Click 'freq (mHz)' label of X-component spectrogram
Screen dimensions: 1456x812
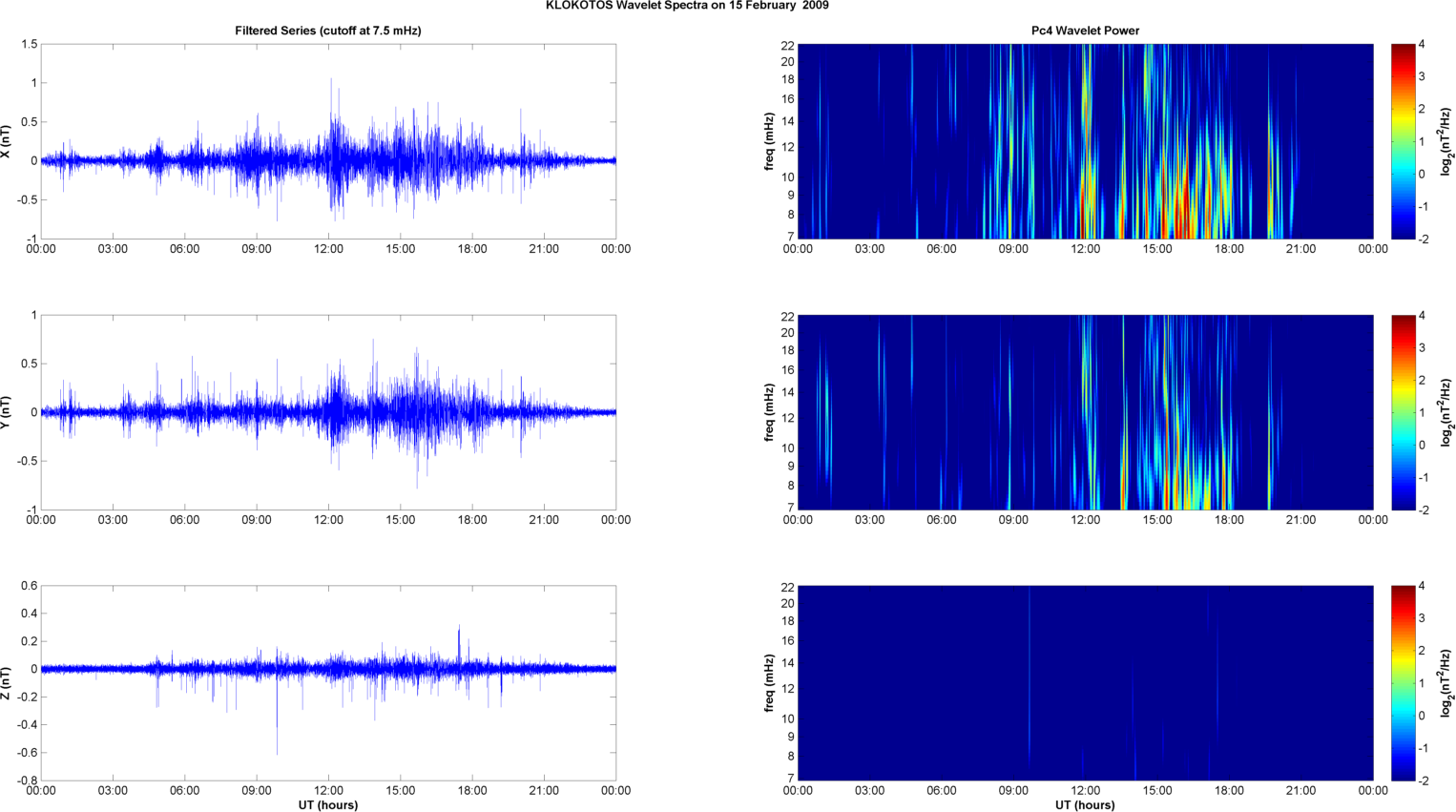coord(769,141)
